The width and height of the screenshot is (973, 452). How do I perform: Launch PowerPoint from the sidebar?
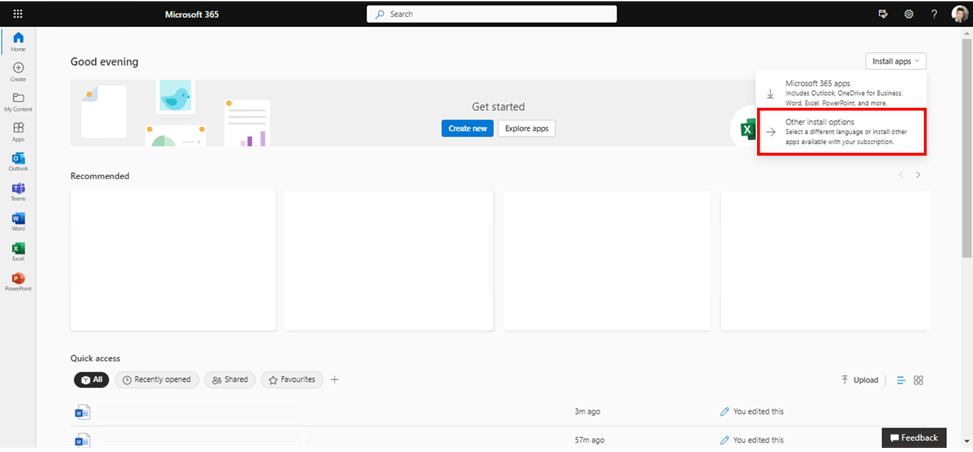[18, 281]
